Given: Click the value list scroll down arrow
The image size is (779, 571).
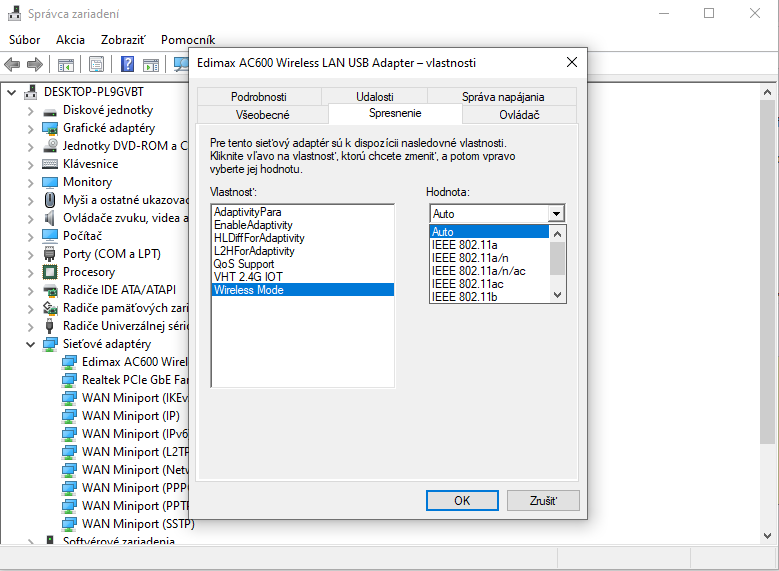Looking at the screenshot, I should point(557,295).
